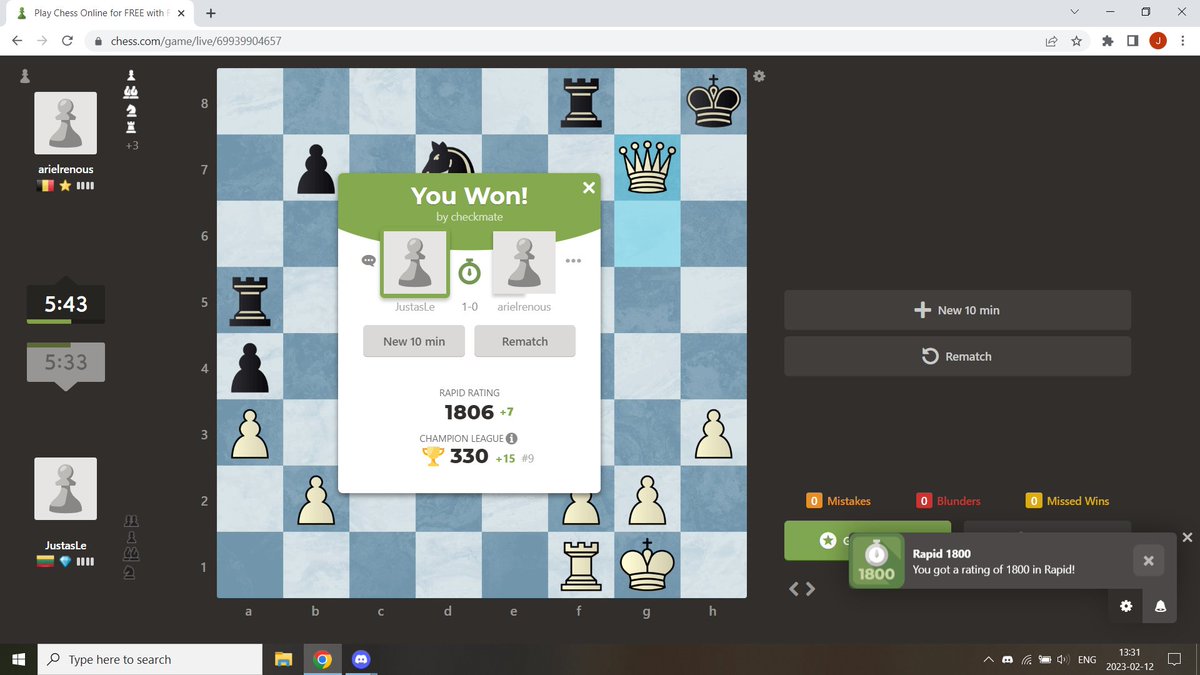Click the 5:43 clock
This screenshot has height=675, width=1200.
pyautogui.click(x=66, y=304)
